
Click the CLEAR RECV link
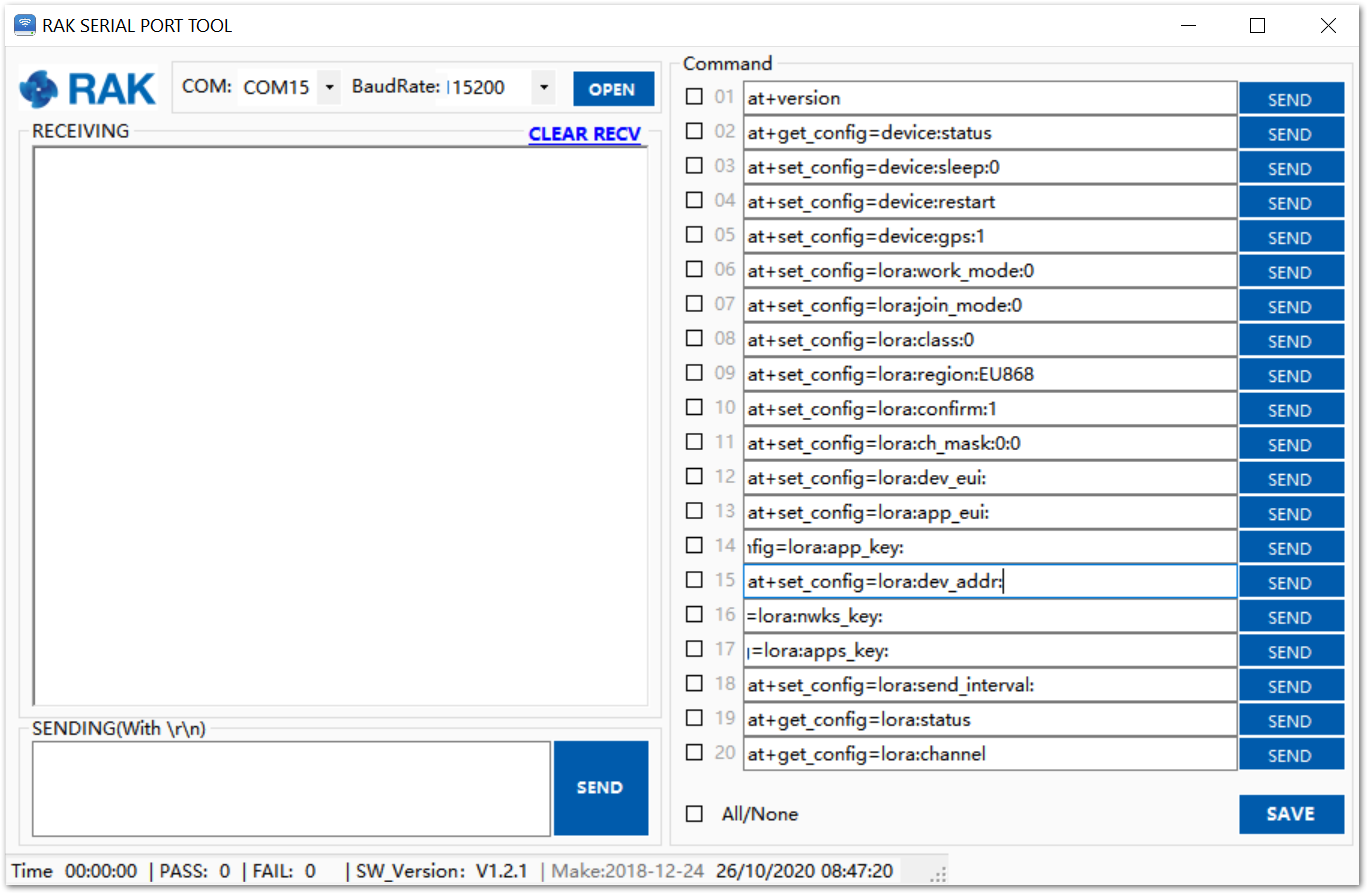pos(584,134)
